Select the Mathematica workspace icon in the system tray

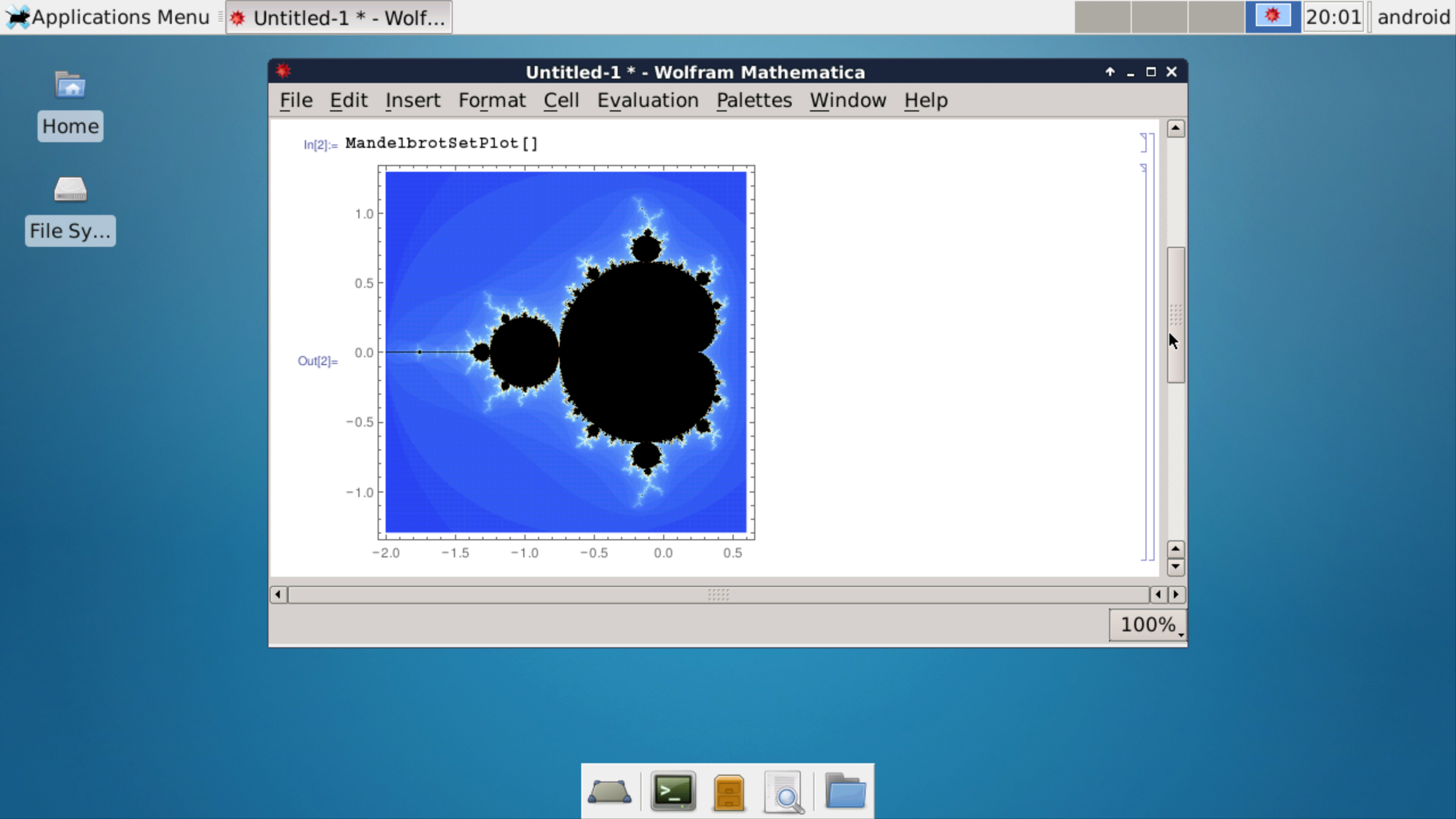[x=1274, y=17]
